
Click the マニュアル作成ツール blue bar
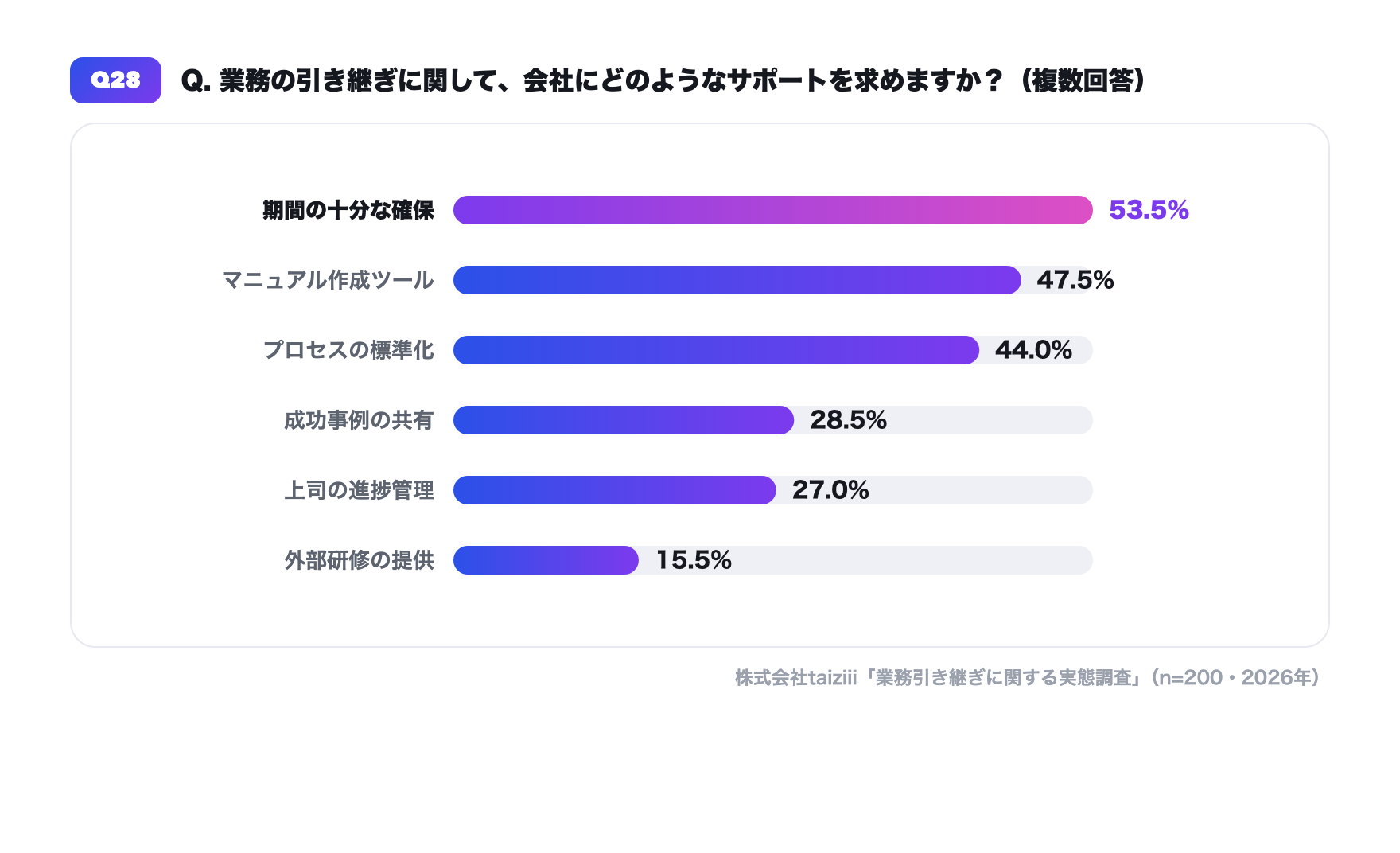(x=737, y=280)
